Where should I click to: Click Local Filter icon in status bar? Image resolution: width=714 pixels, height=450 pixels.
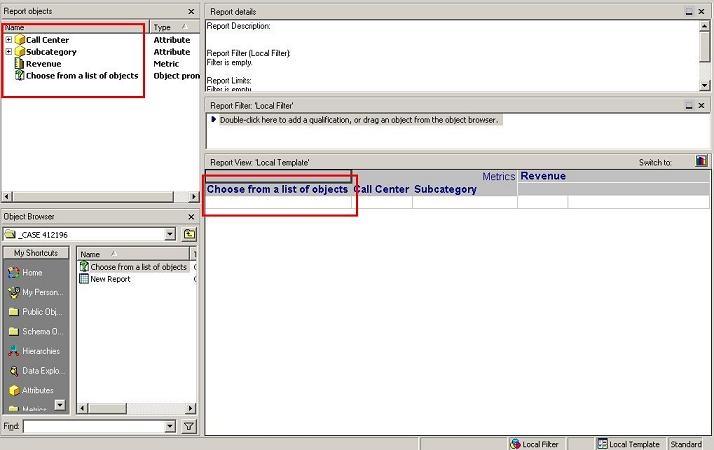coord(516,443)
